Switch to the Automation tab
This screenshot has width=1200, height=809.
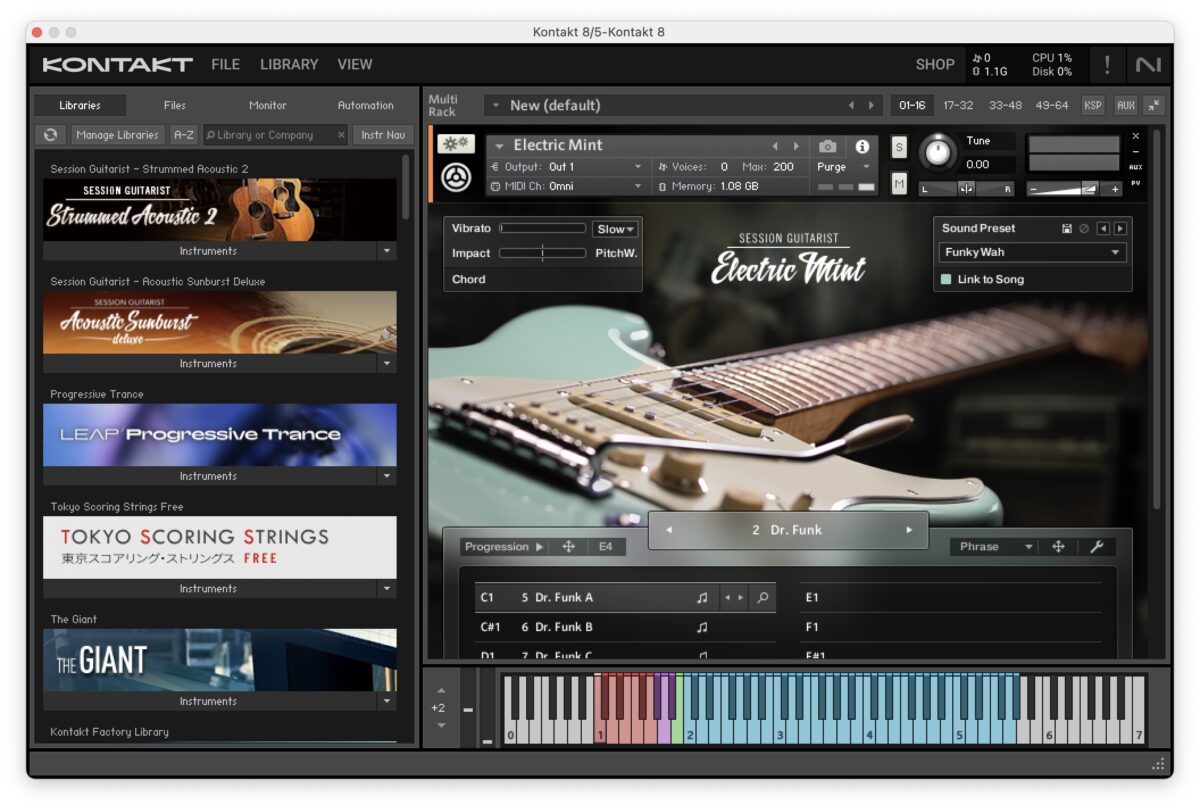tap(365, 105)
